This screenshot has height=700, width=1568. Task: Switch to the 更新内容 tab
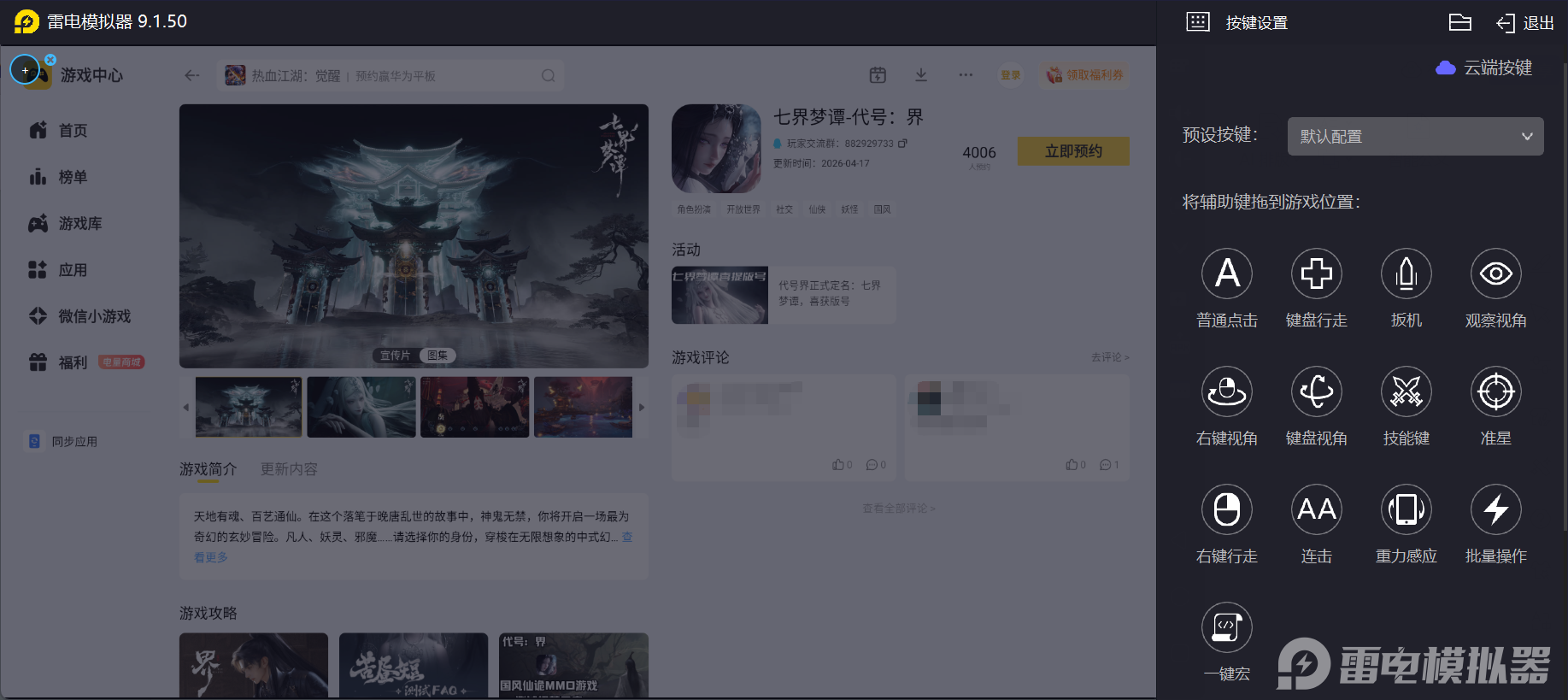tap(289, 469)
